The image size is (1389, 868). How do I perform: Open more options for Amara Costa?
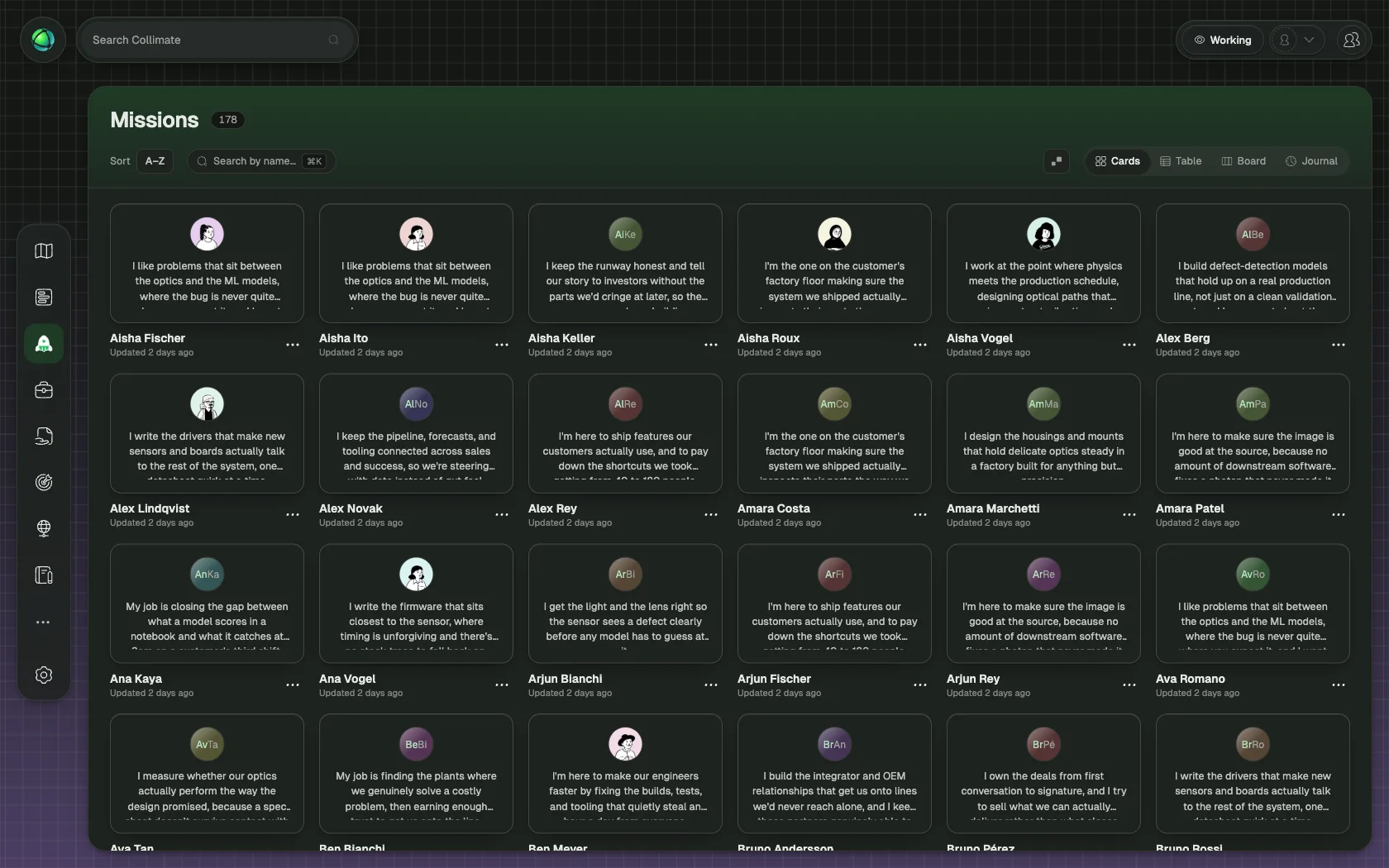pos(920,515)
